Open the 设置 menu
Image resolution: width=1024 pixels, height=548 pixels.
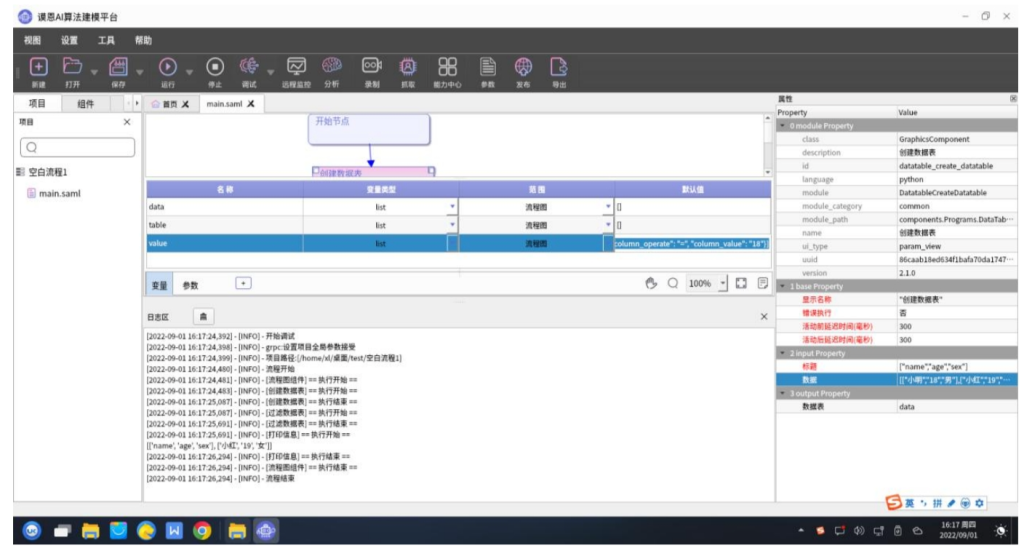[x=69, y=40]
